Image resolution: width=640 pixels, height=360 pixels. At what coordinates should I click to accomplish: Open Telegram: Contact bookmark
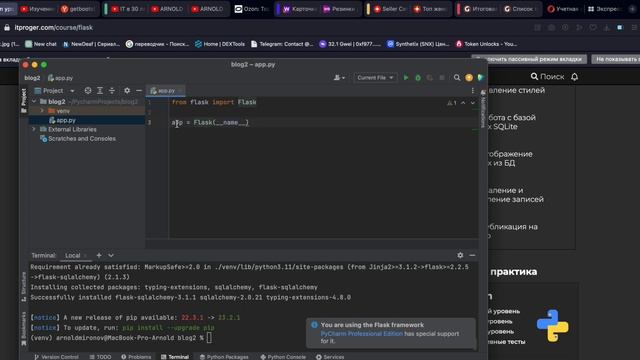click(282, 44)
